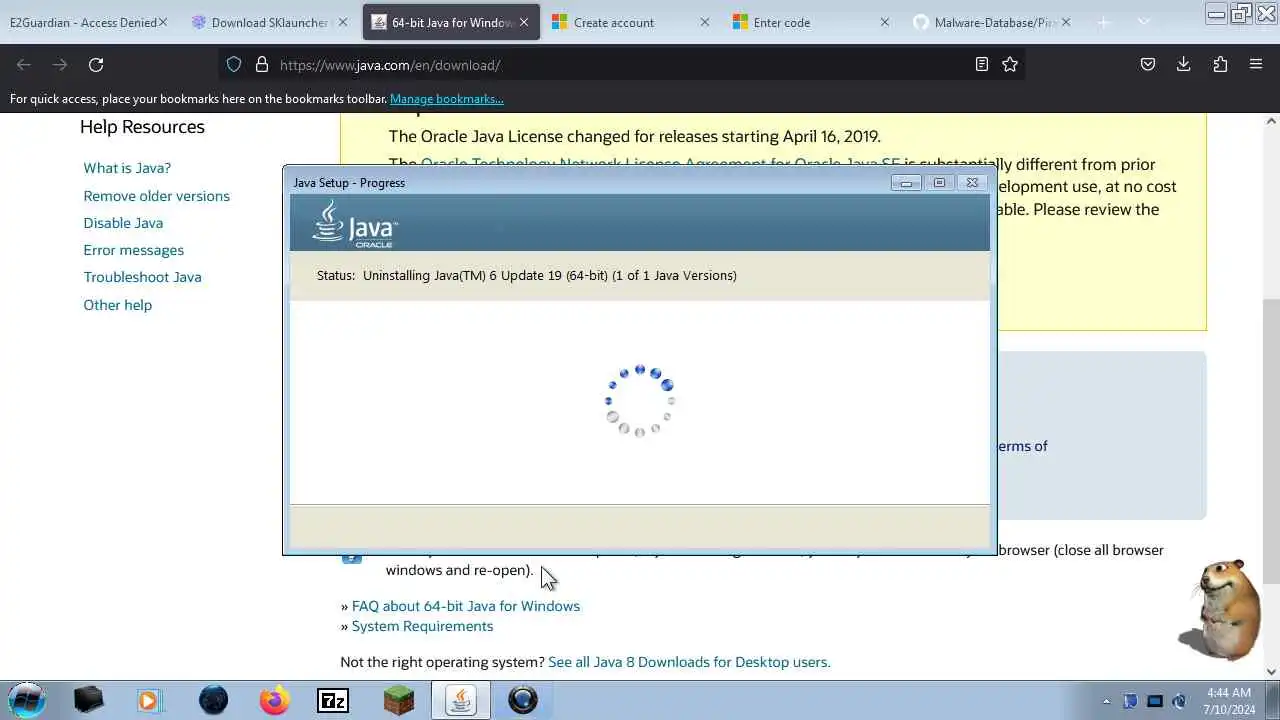The width and height of the screenshot is (1280, 720).
Task: Open the Disable Java help link
Action: (123, 223)
